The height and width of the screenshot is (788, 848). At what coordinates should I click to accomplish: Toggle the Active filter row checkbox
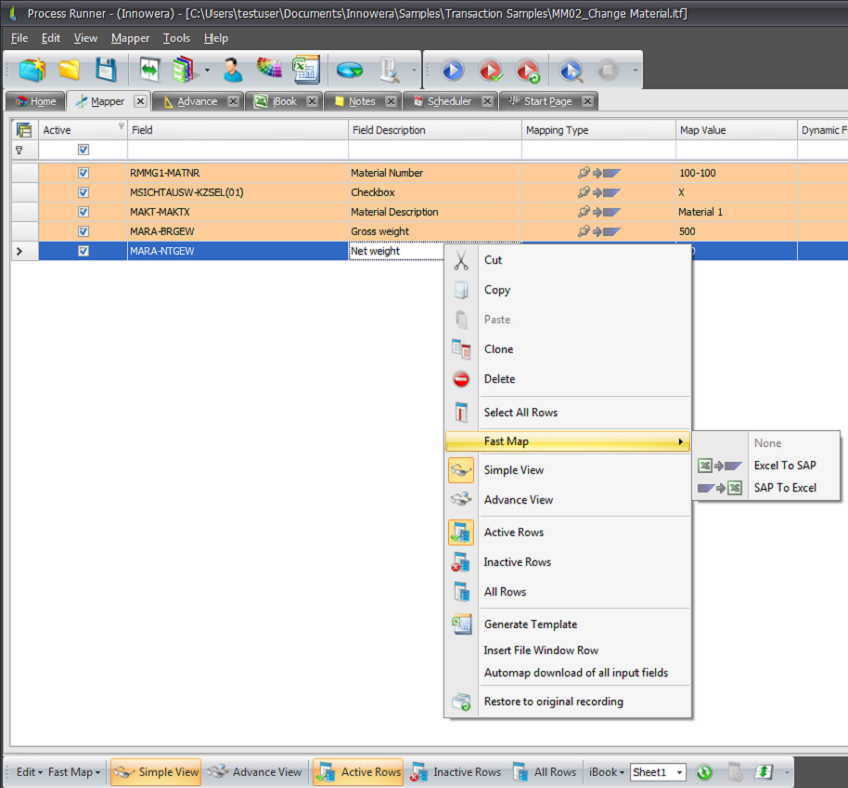(83, 150)
